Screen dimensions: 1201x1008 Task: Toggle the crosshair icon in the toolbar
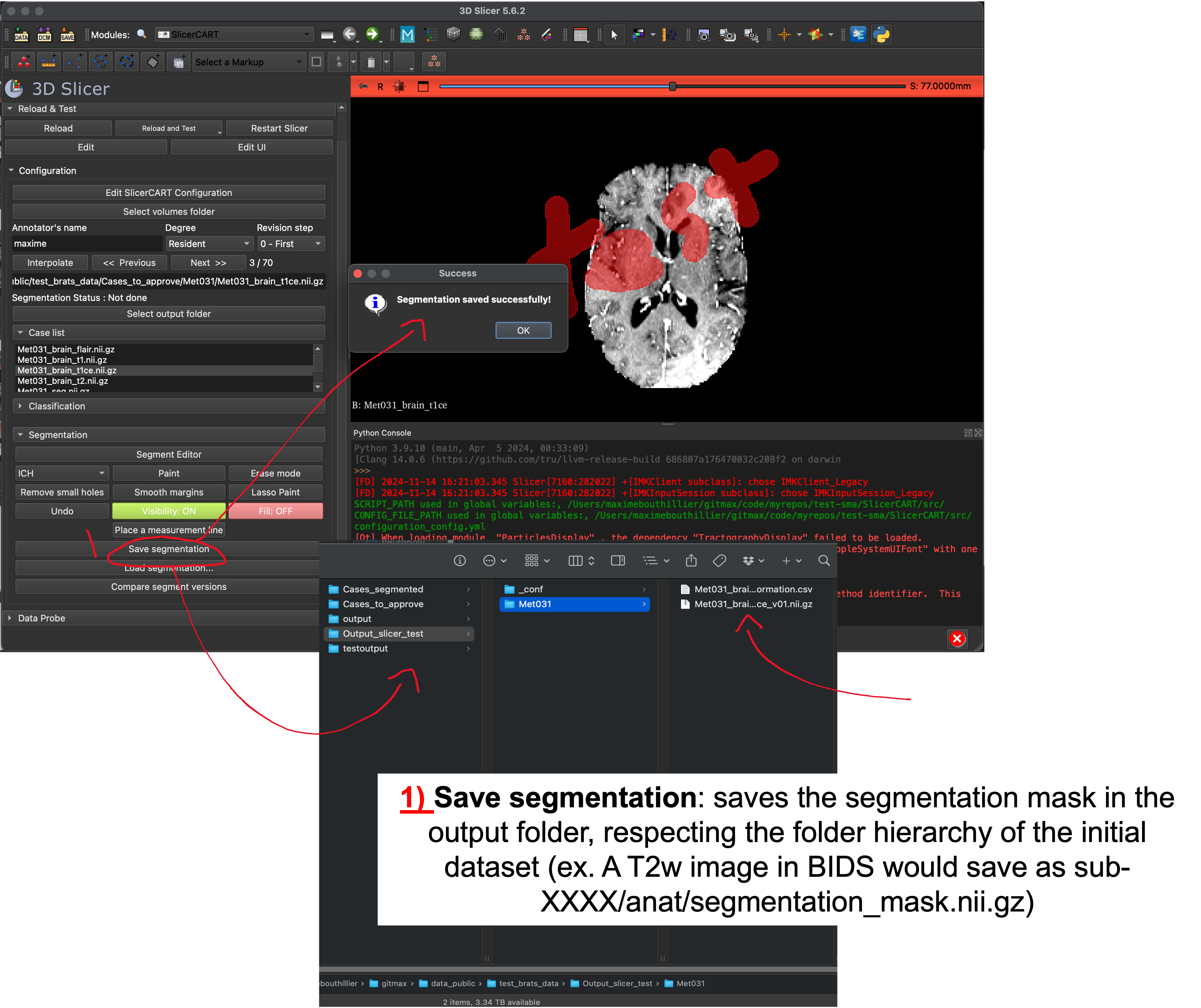click(x=785, y=35)
